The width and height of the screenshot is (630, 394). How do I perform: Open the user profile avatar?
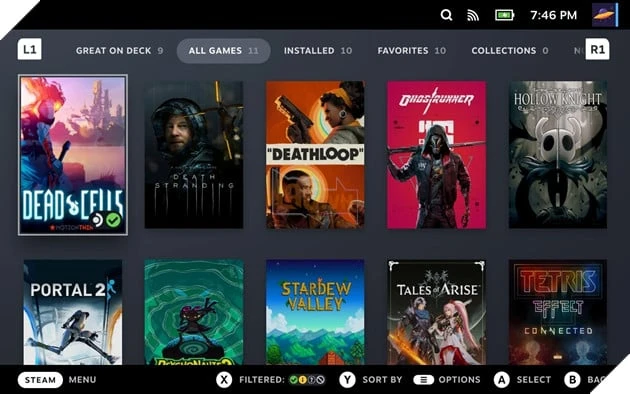(x=605, y=15)
